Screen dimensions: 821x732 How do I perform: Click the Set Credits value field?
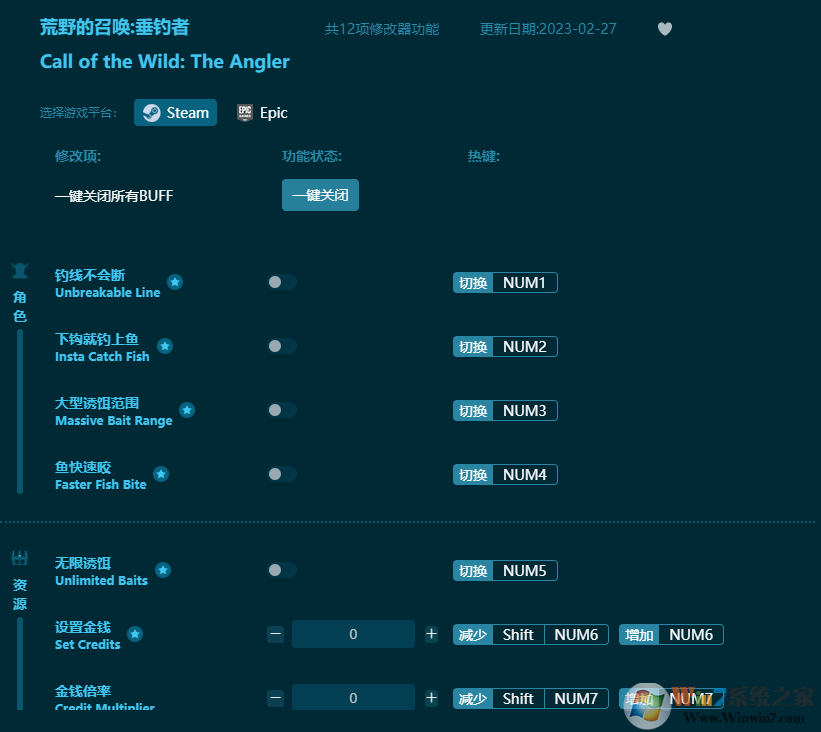point(353,634)
